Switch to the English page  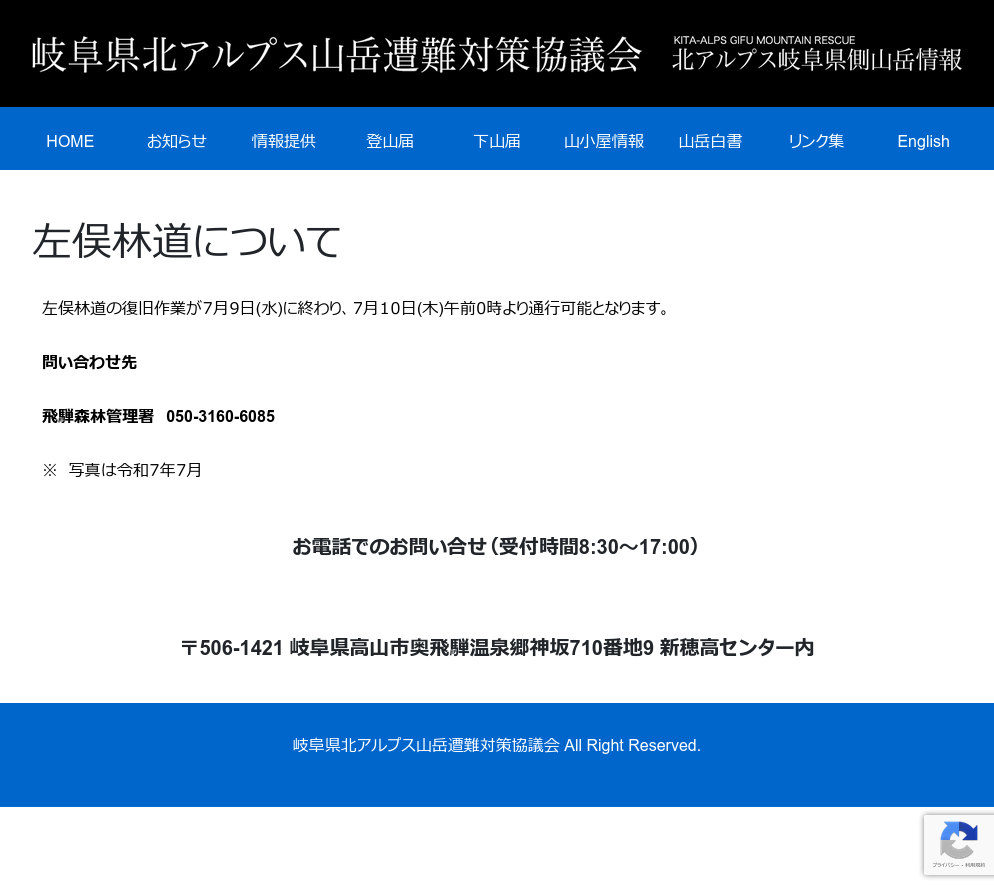click(x=923, y=141)
